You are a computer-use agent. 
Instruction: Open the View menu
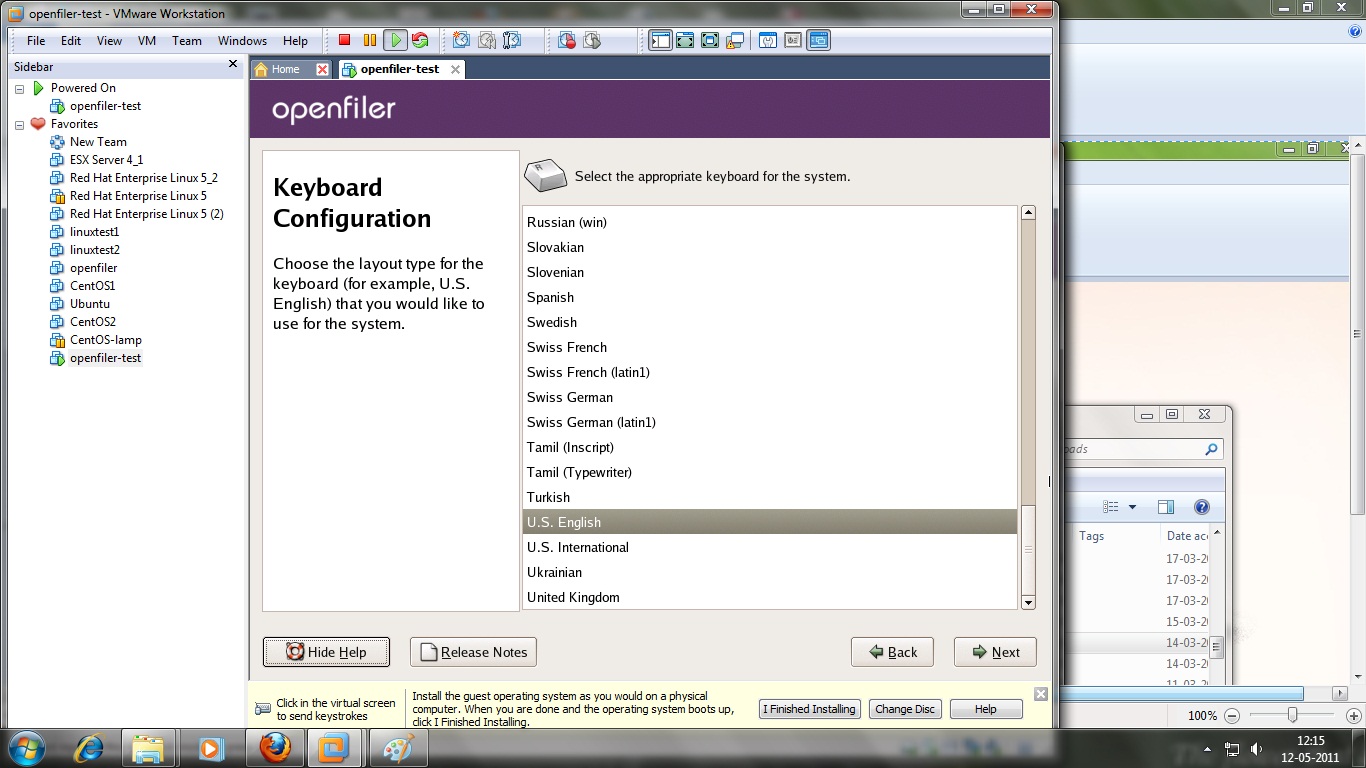tap(109, 41)
